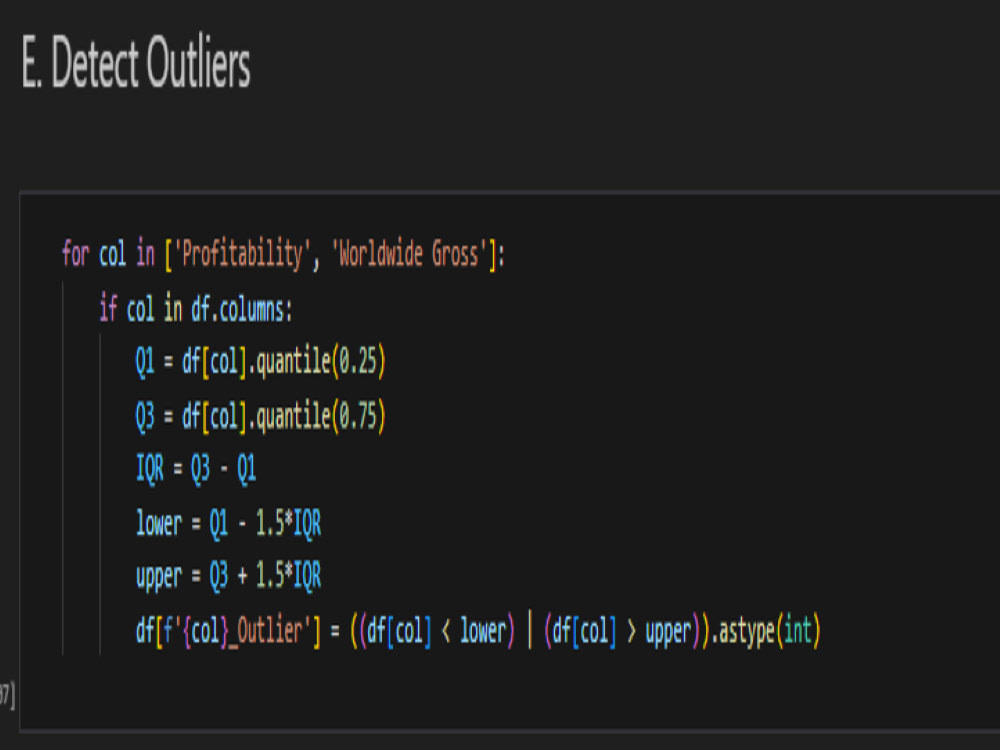The height and width of the screenshot is (750, 1000).
Task: Click the '(df[col] < lower)' comparison
Action: 437,631
